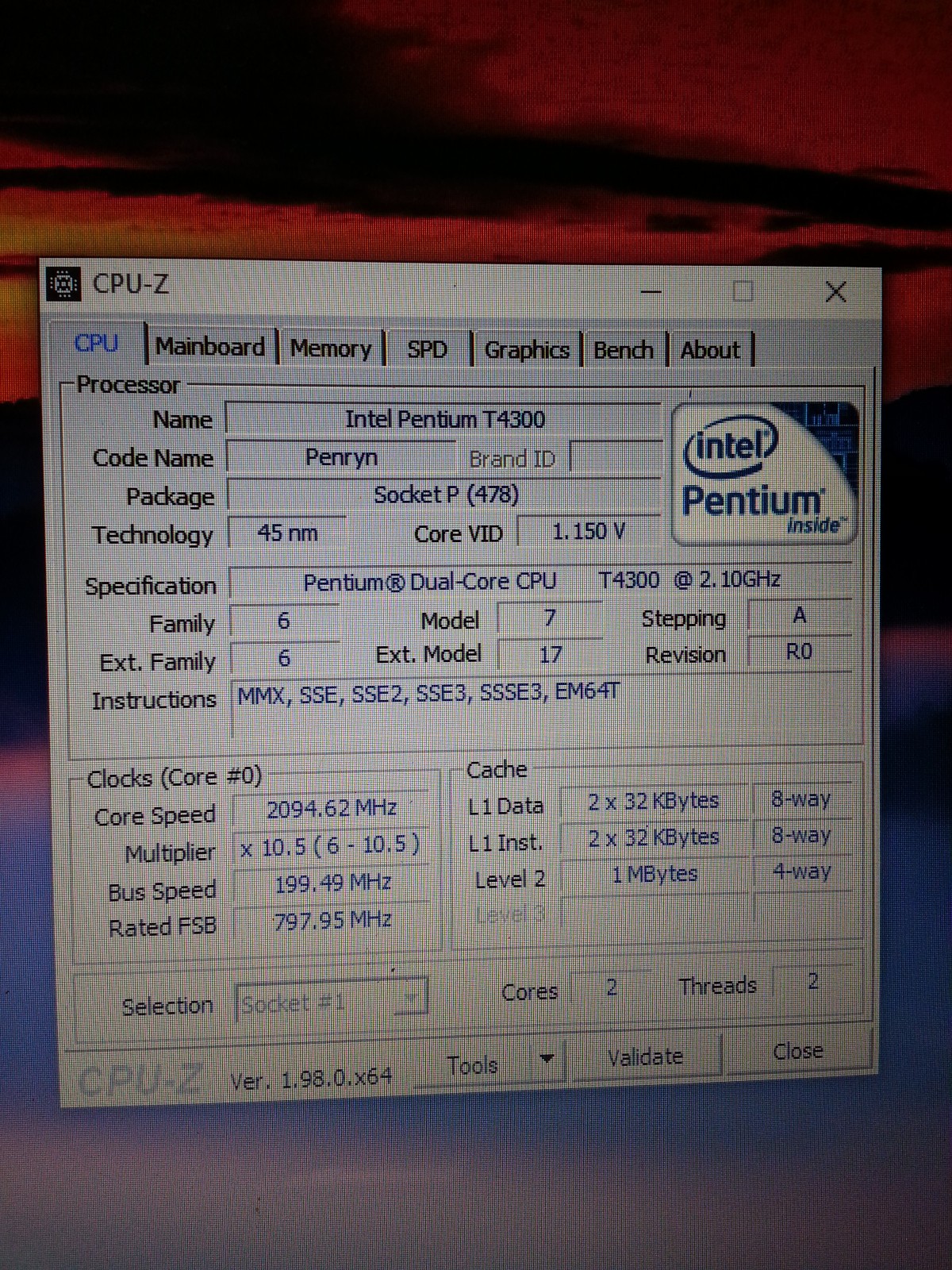
Task: Click the L1 Inst. size 2 x 32 KBytes
Action: tap(654, 837)
